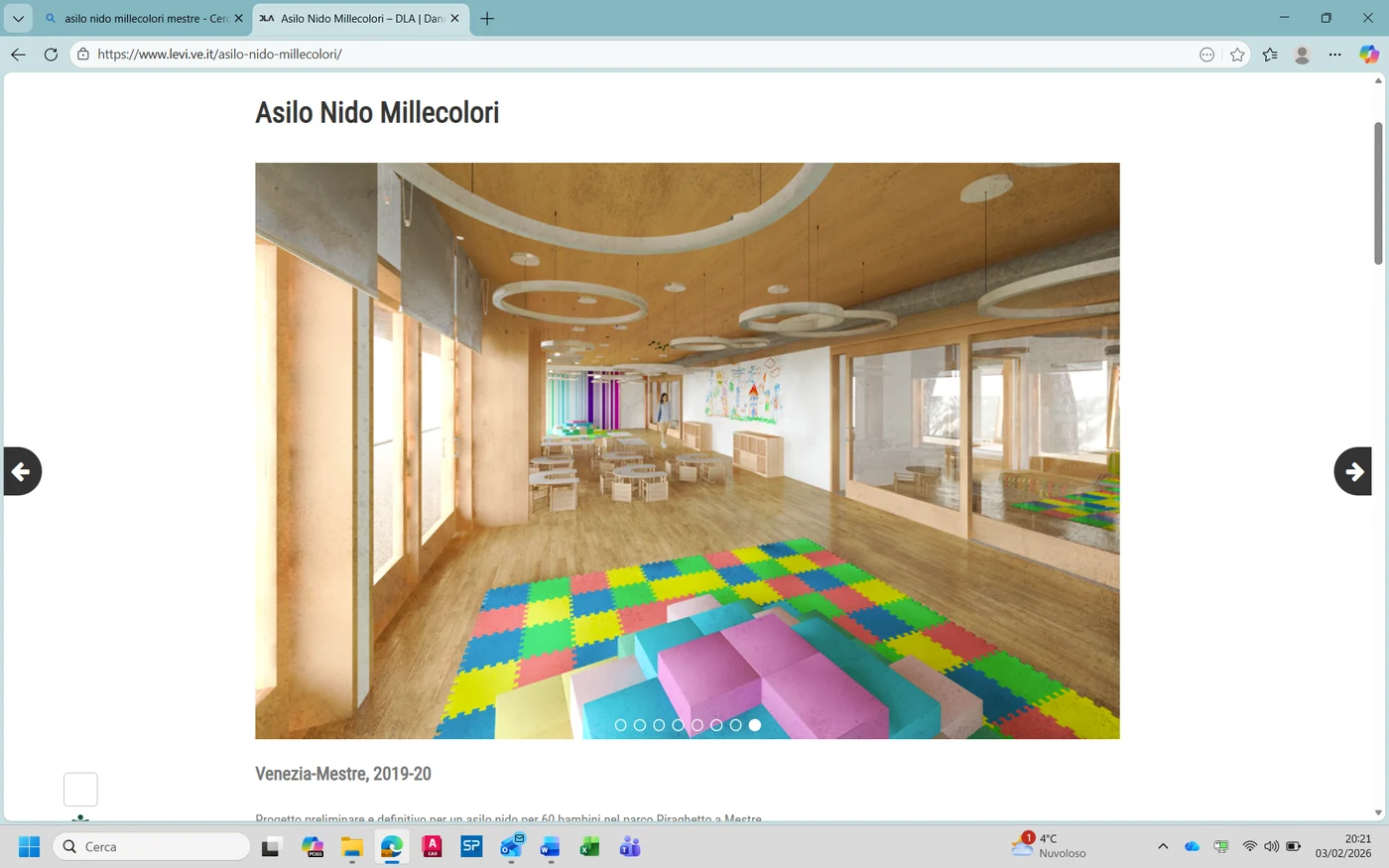Open AutoCAD from the taskbar
The width and height of the screenshot is (1389, 868).
click(x=432, y=846)
